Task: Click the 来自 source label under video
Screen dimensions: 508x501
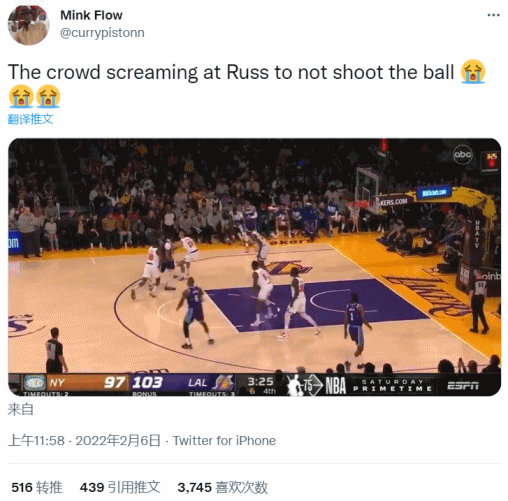Action: click(x=21, y=409)
